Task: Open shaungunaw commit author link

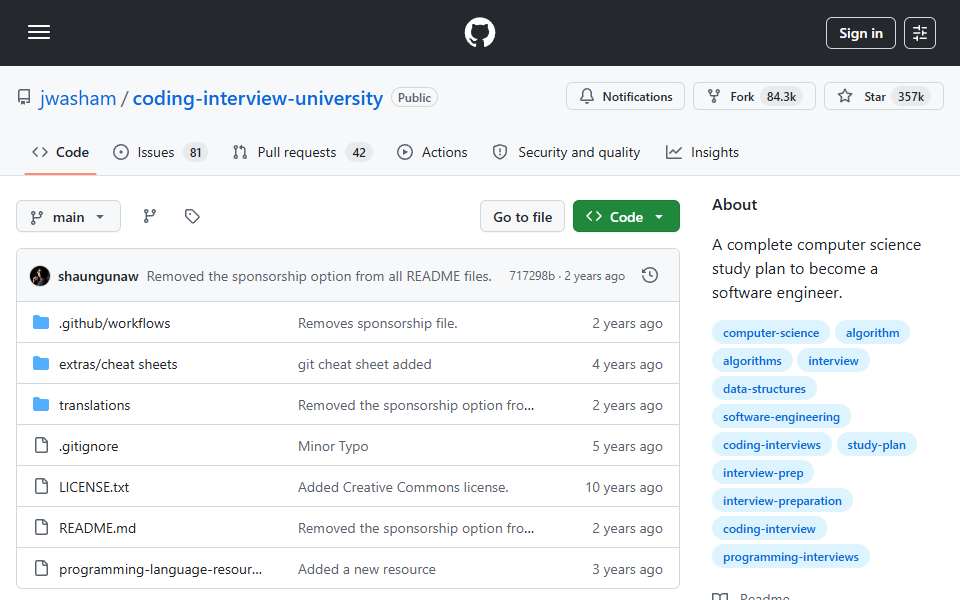Action: [x=98, y=276]
